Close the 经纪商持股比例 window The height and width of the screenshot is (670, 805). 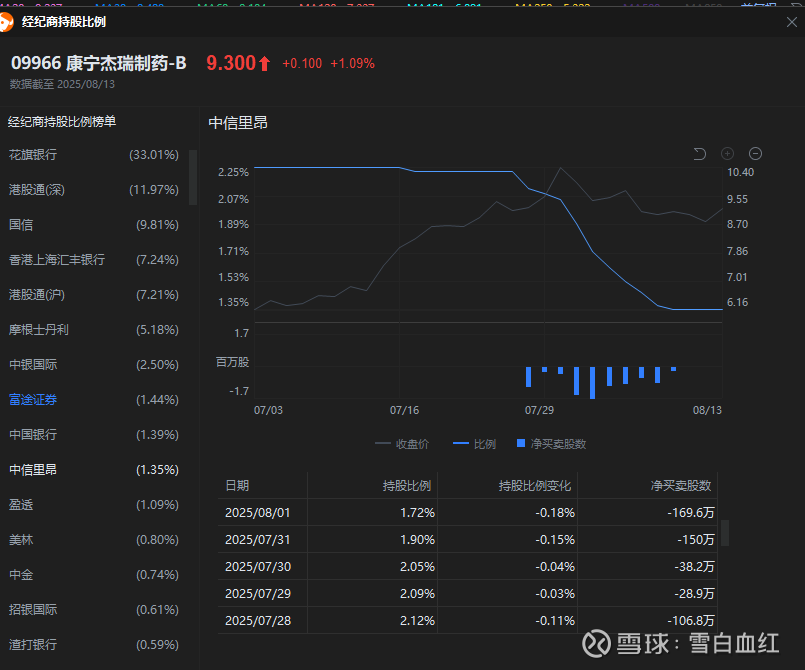pyautogui.click(x=792, y=22)
